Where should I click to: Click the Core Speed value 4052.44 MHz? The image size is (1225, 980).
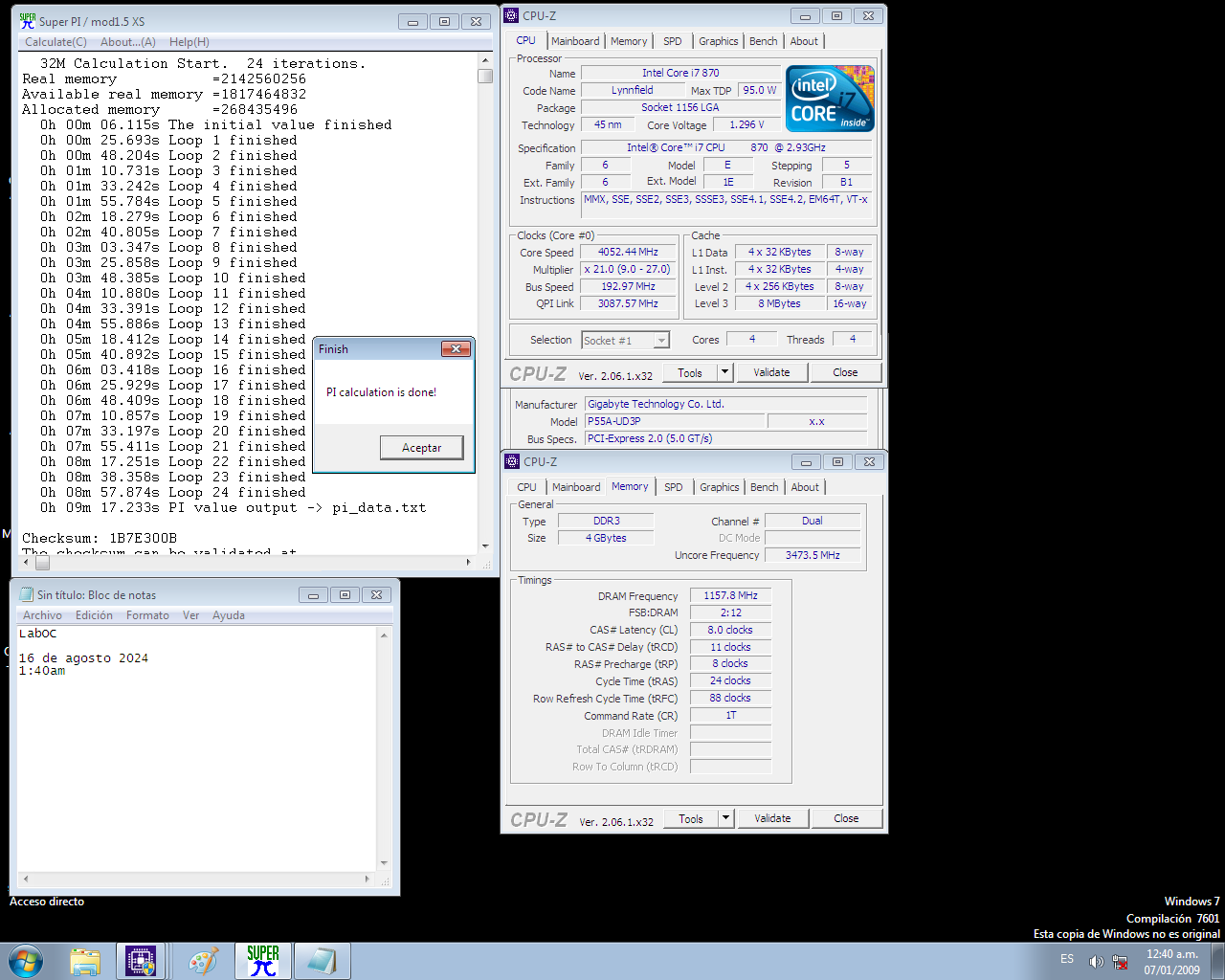point(628,253)
